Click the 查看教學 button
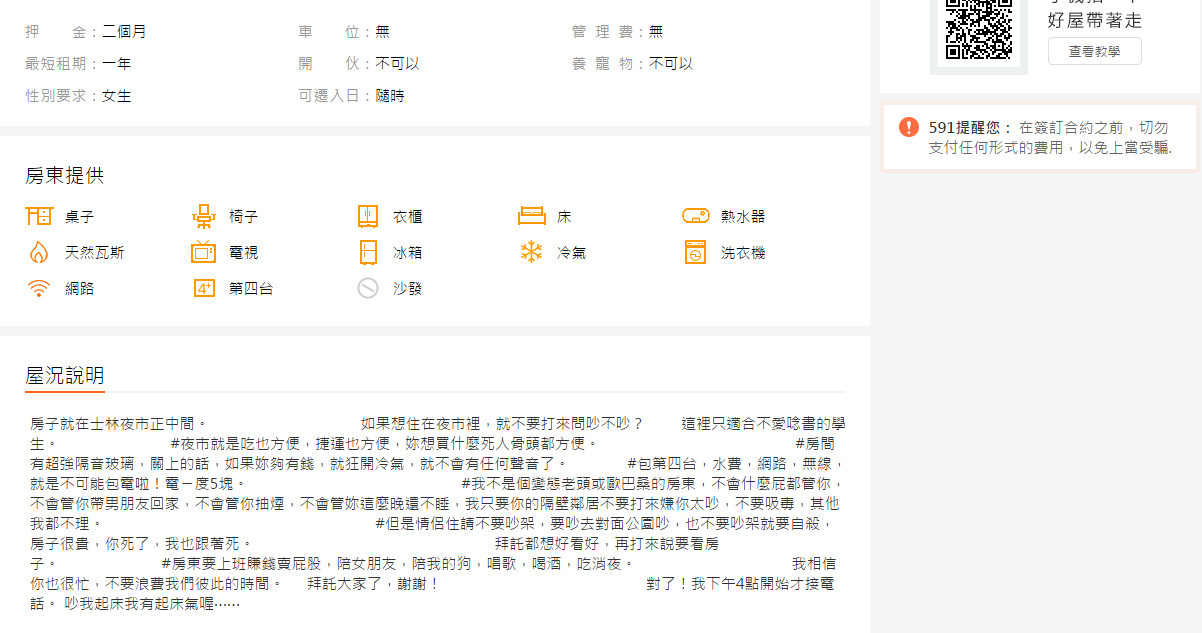Image resolution: width=1202 pixels, height=633 pixels. coord(1094,51)
